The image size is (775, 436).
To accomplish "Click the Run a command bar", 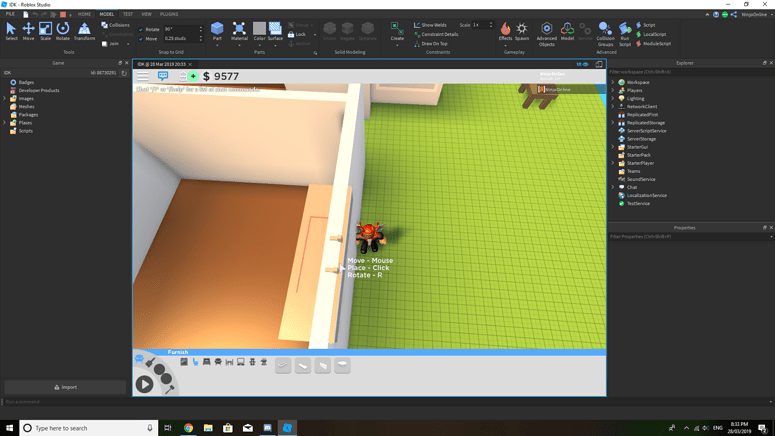I will pos(386,402).
